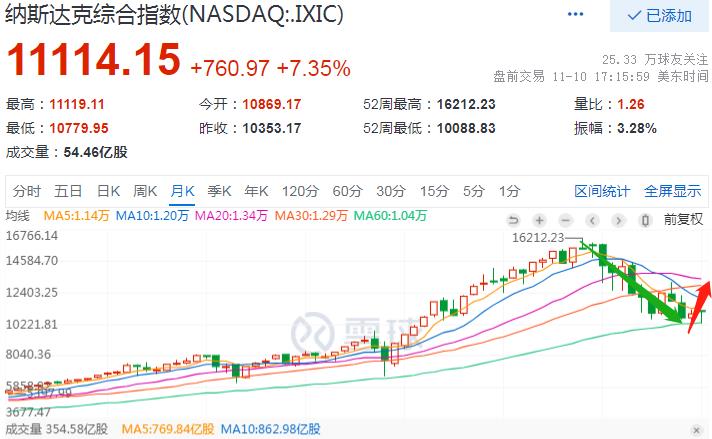Zoom in the chart with plus icon

tap(539, 221)
